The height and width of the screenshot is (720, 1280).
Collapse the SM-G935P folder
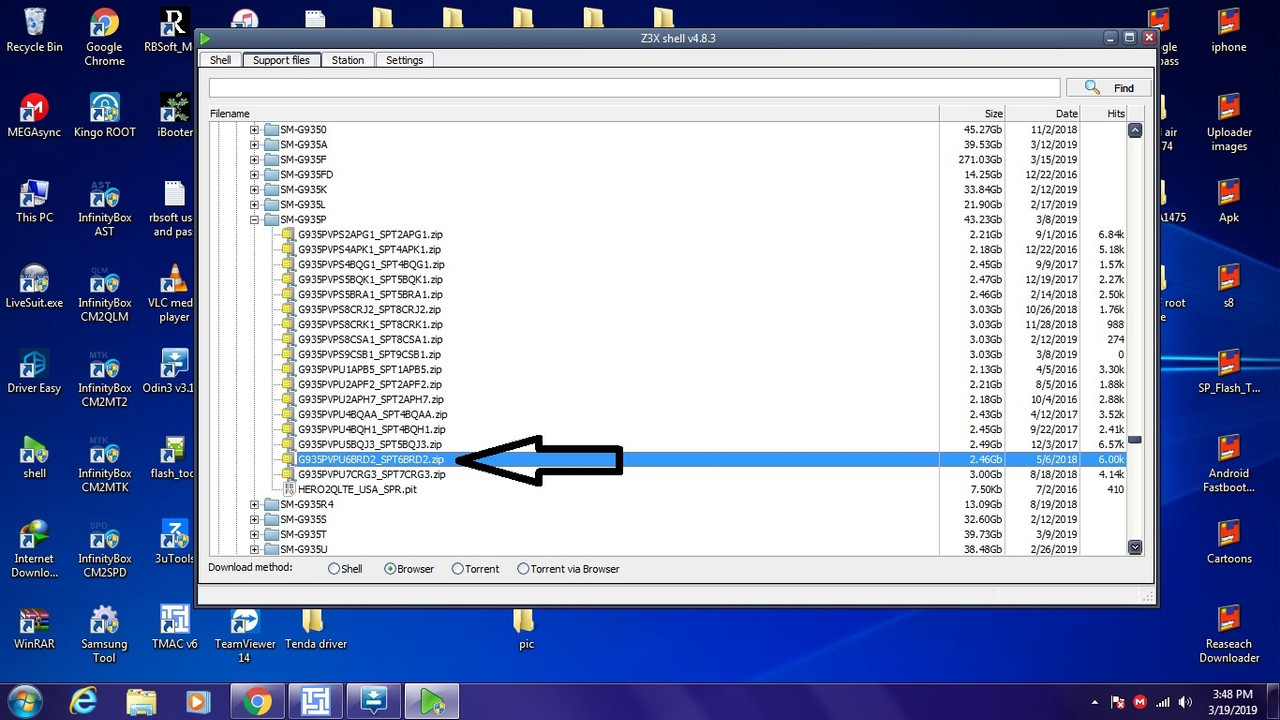point(254,220)
